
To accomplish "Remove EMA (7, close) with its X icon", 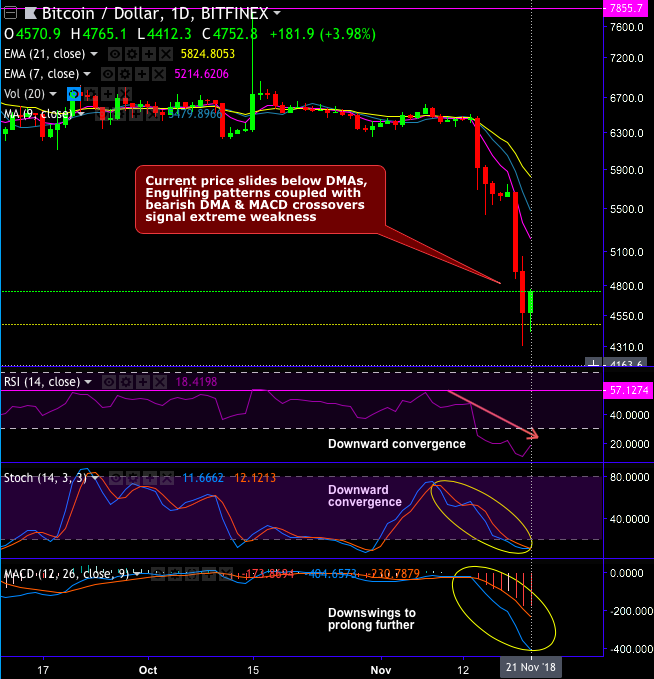I will [x=159, y=74].
